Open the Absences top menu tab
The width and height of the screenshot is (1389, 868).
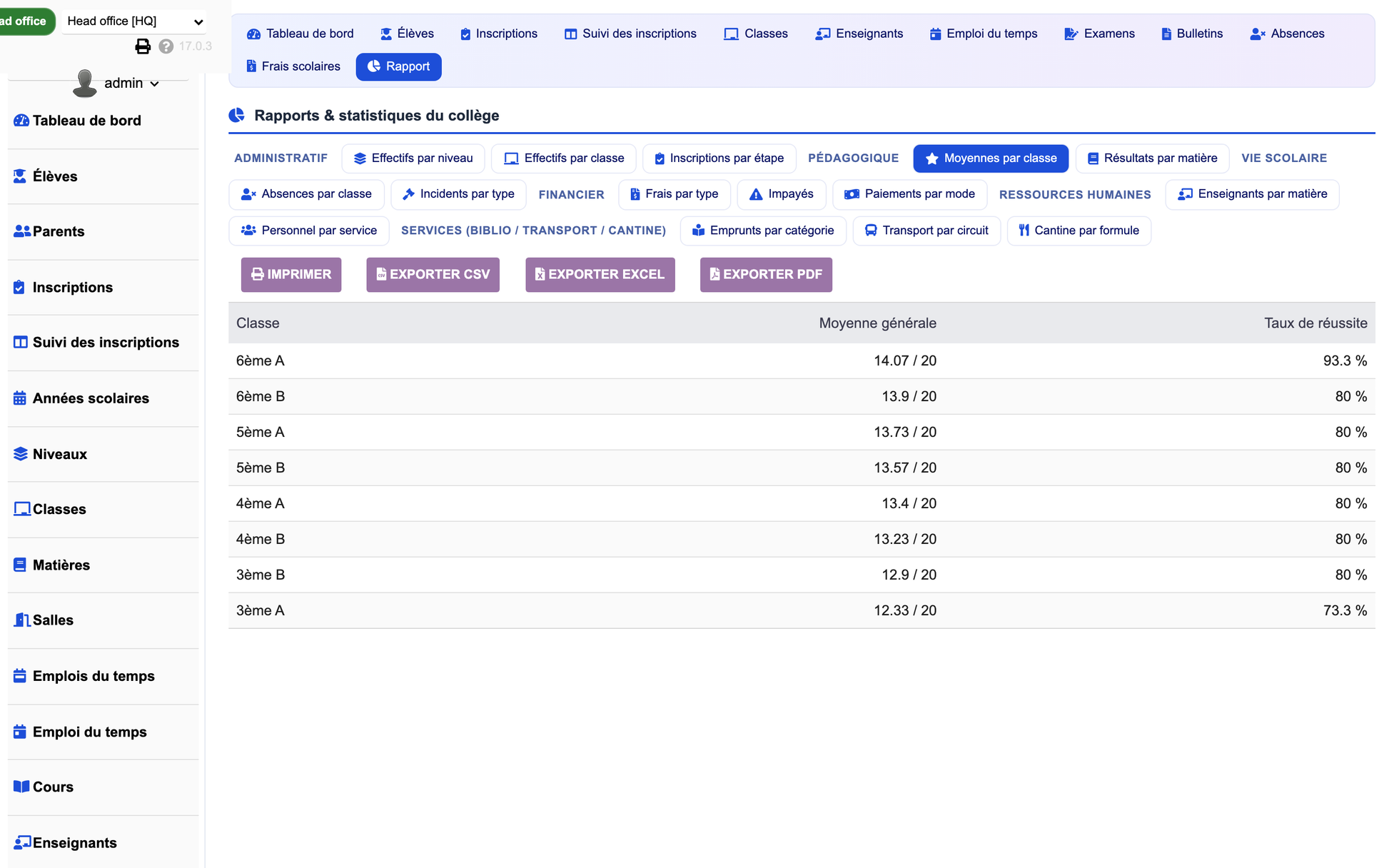pyautogui.click(x=1288, y=34)
